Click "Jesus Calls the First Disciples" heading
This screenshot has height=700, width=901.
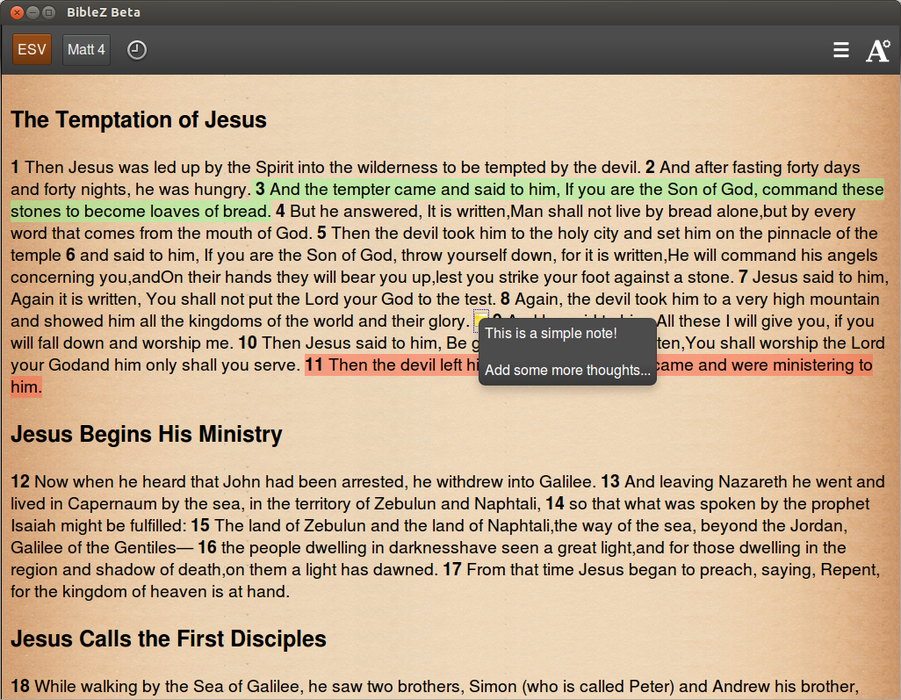click(x=169, y=639)
